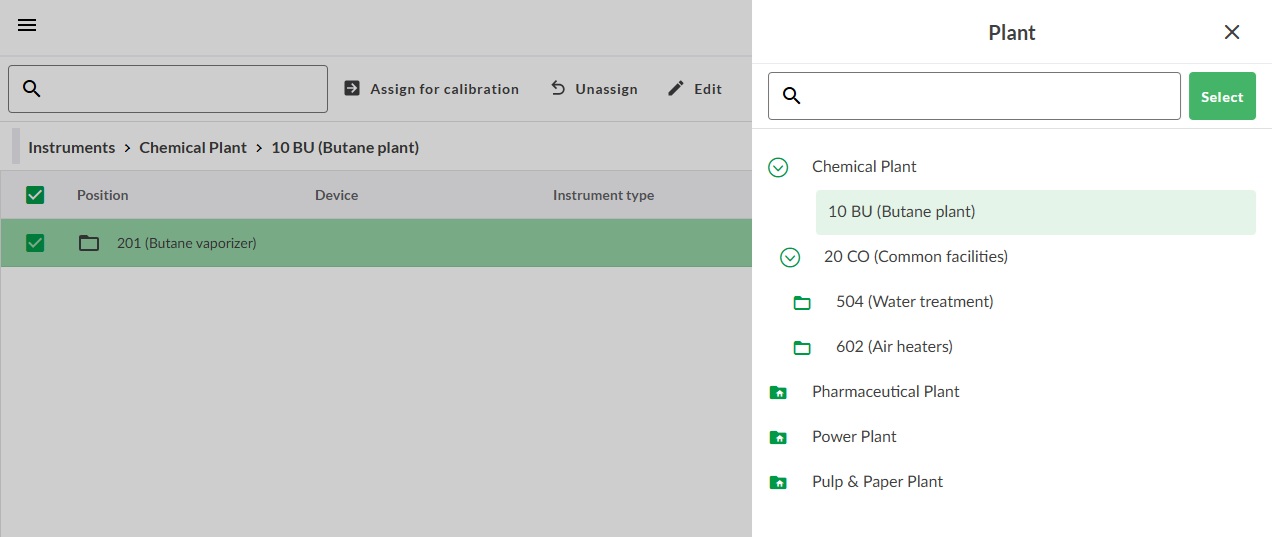
Task: Select 504 (Water treatment) in the tree
Action: (x=915, y=302)
